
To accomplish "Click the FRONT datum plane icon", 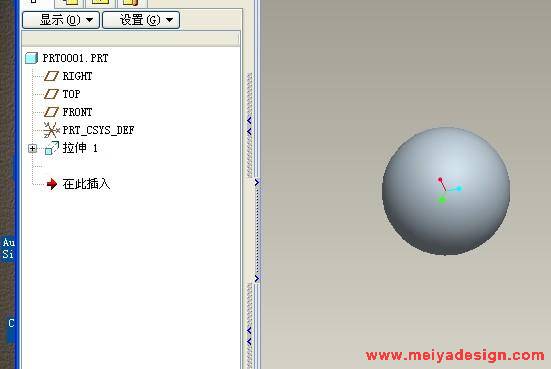I will [51, 112].
